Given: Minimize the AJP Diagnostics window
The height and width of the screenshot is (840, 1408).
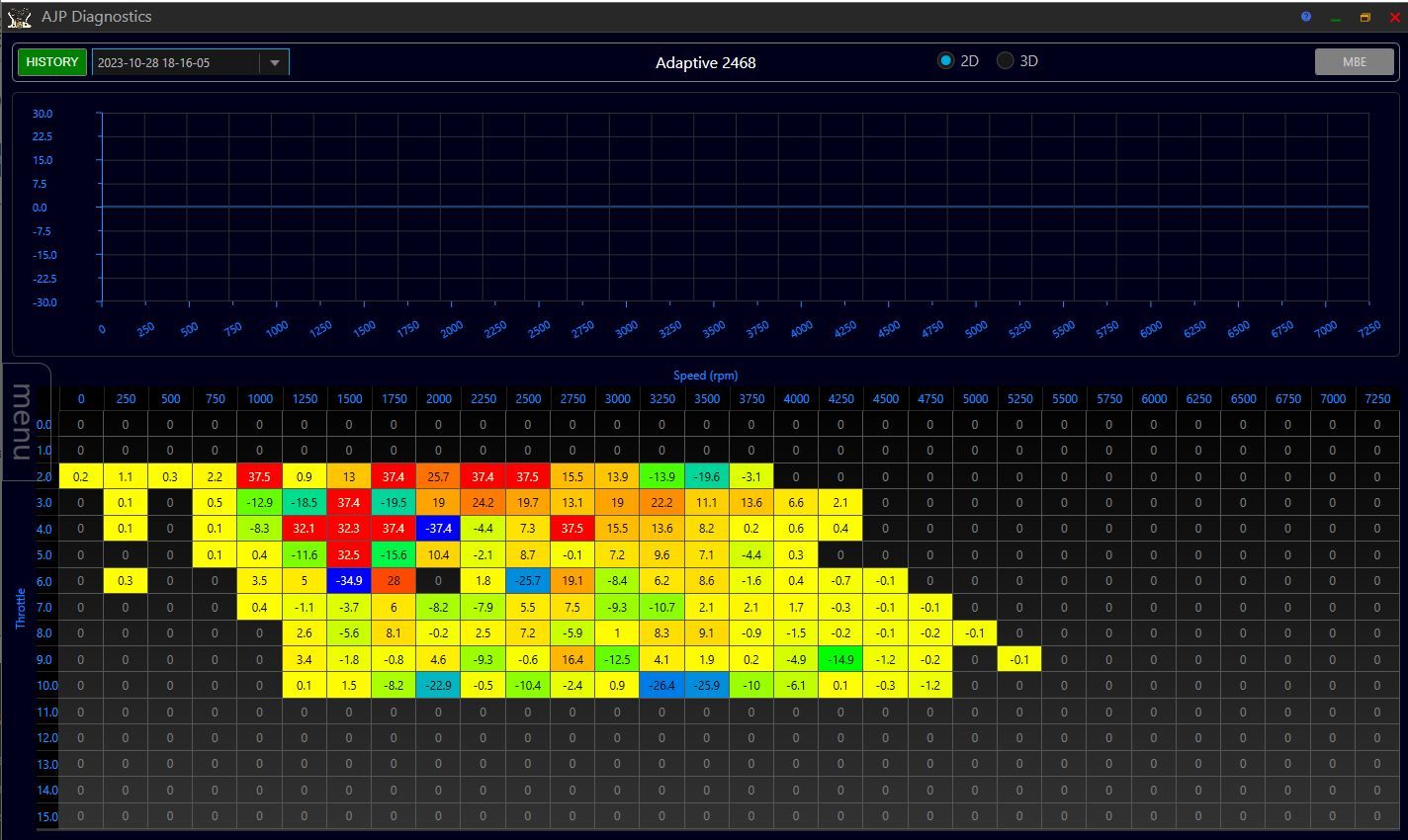Looking at the screenshot, I should [1335, 18].
